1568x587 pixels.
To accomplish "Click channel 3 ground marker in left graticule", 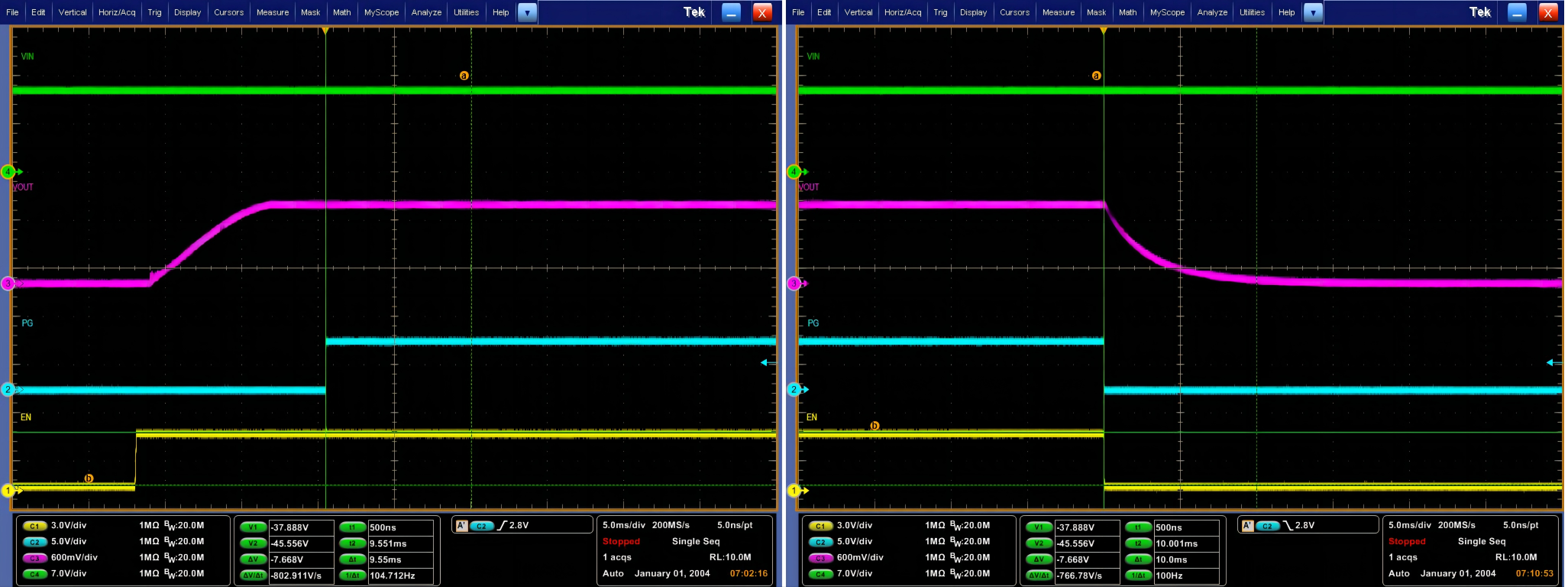I will point(8,284).
